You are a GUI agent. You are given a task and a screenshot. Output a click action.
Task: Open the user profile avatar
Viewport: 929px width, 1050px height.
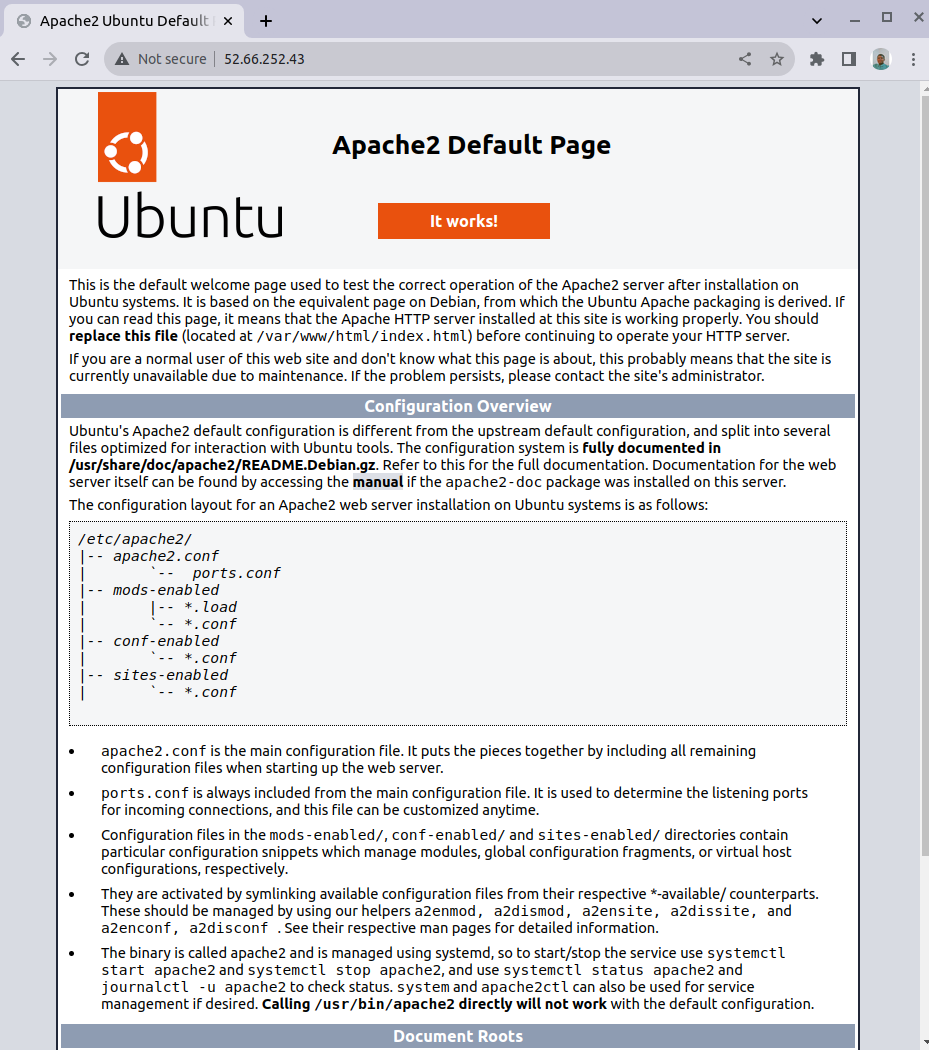tap(881, 59)
